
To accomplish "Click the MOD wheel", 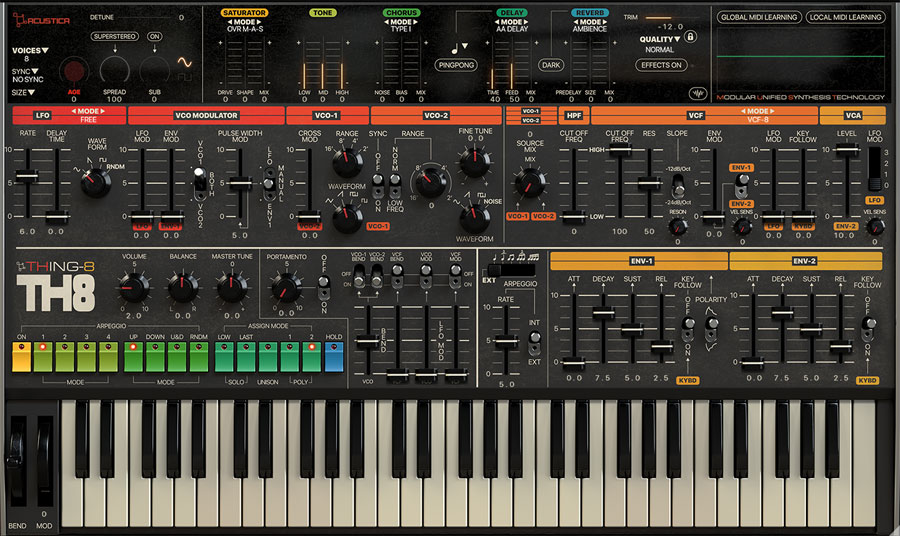I will pyautogui.click(x=45, y=459).
